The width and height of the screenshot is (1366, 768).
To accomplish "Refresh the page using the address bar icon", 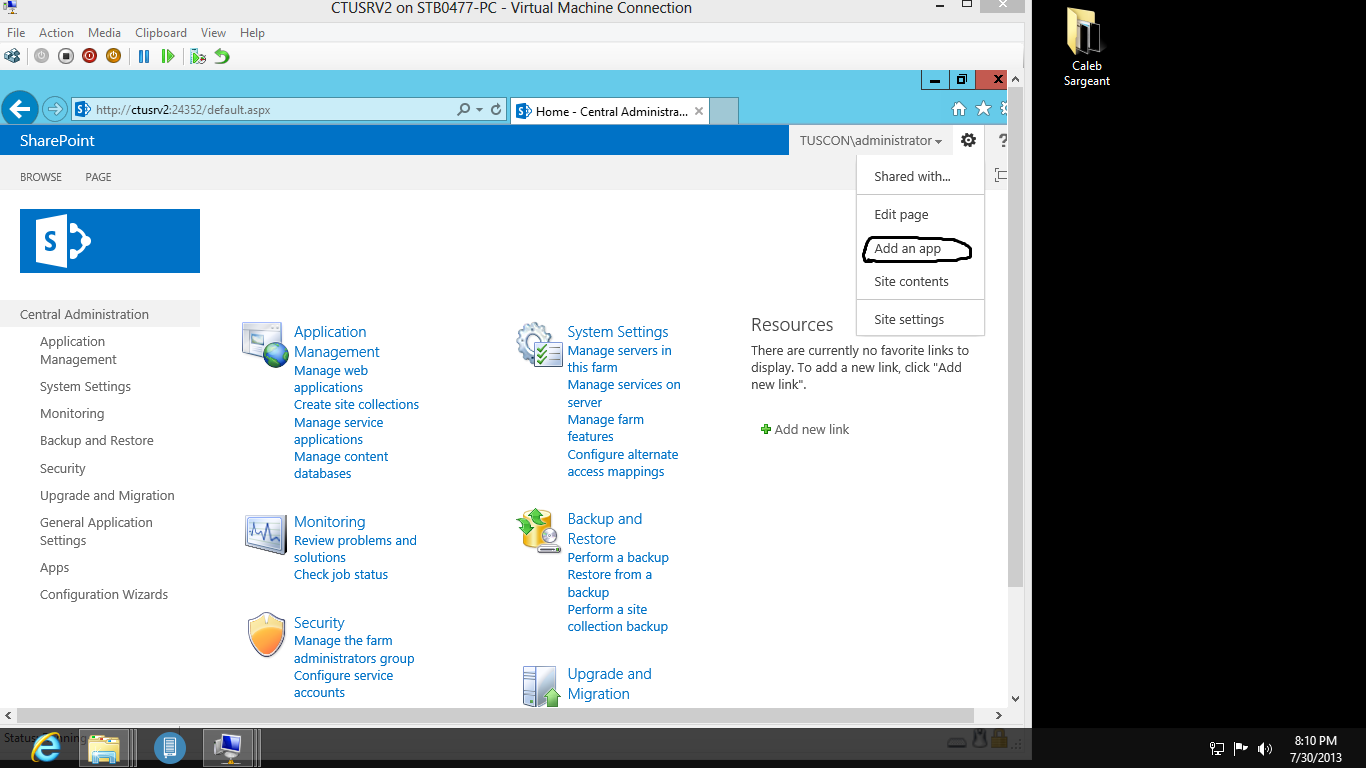I will tap(496, 110).
